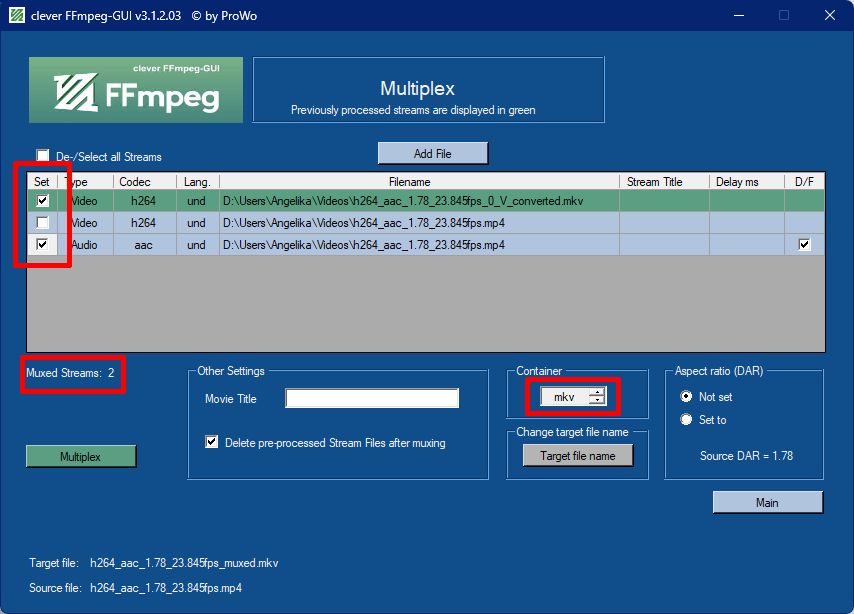Select the Not set aspect ratio option

coord(686,397)
